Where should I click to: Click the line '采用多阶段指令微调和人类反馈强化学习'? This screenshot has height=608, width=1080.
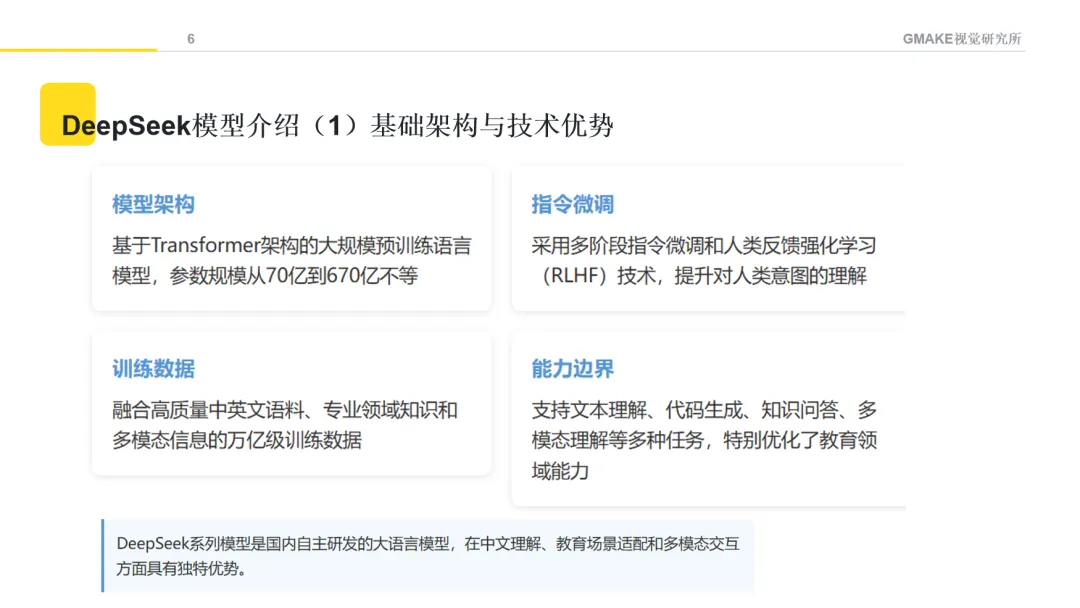704,245
